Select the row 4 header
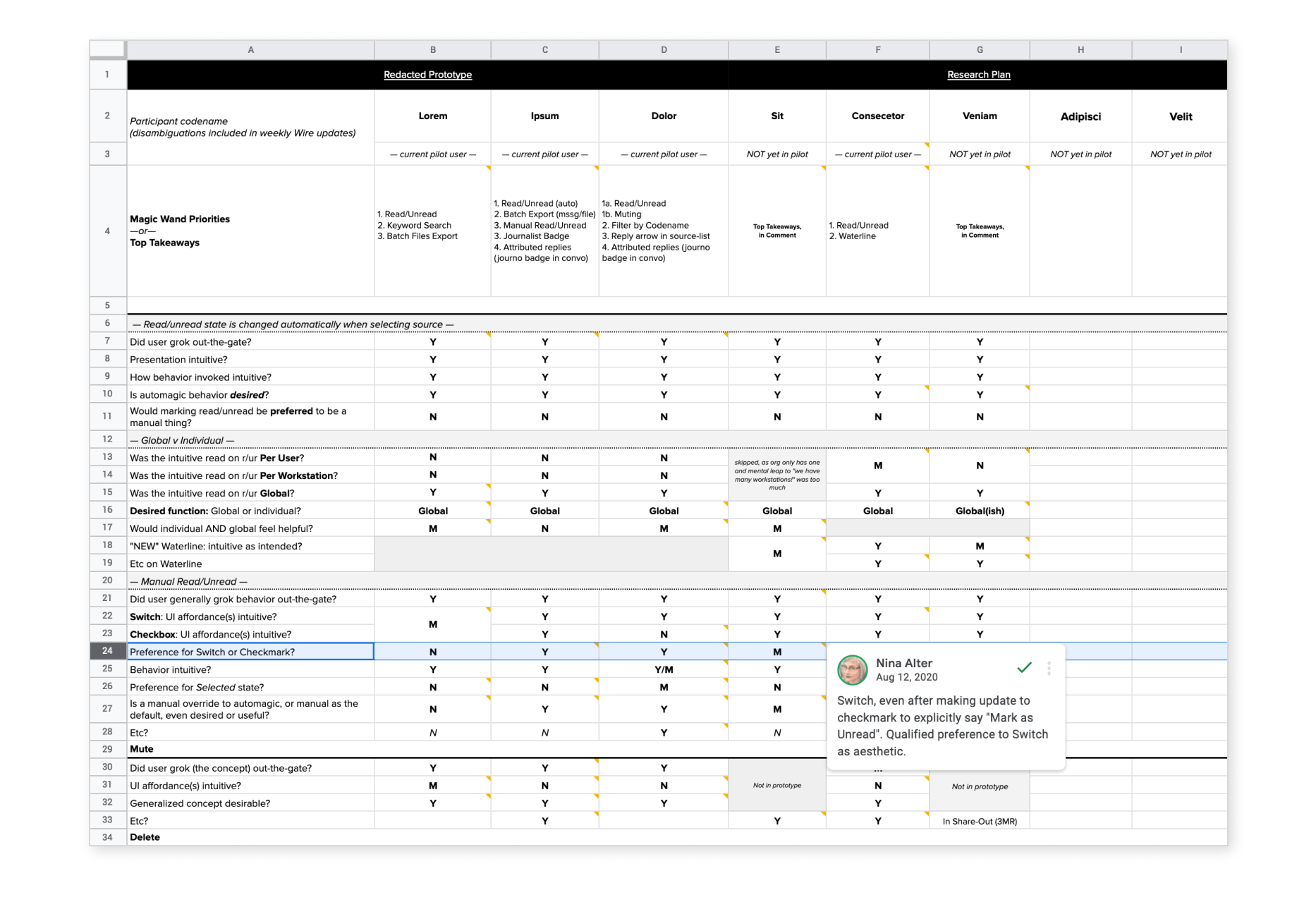Screen dimensions: 1316x900 pos(107,231)
